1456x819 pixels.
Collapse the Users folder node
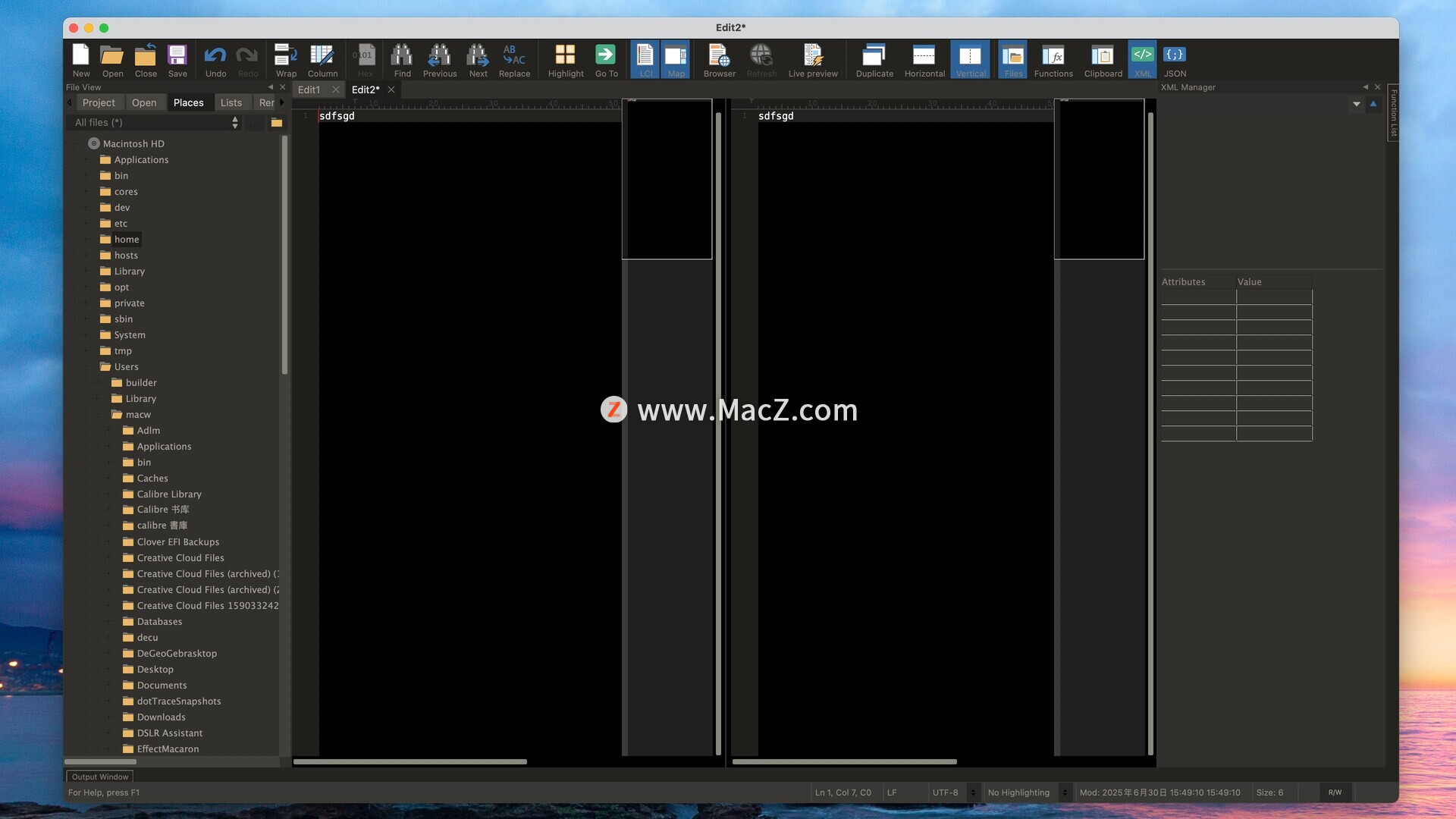(x=86, y=366)
